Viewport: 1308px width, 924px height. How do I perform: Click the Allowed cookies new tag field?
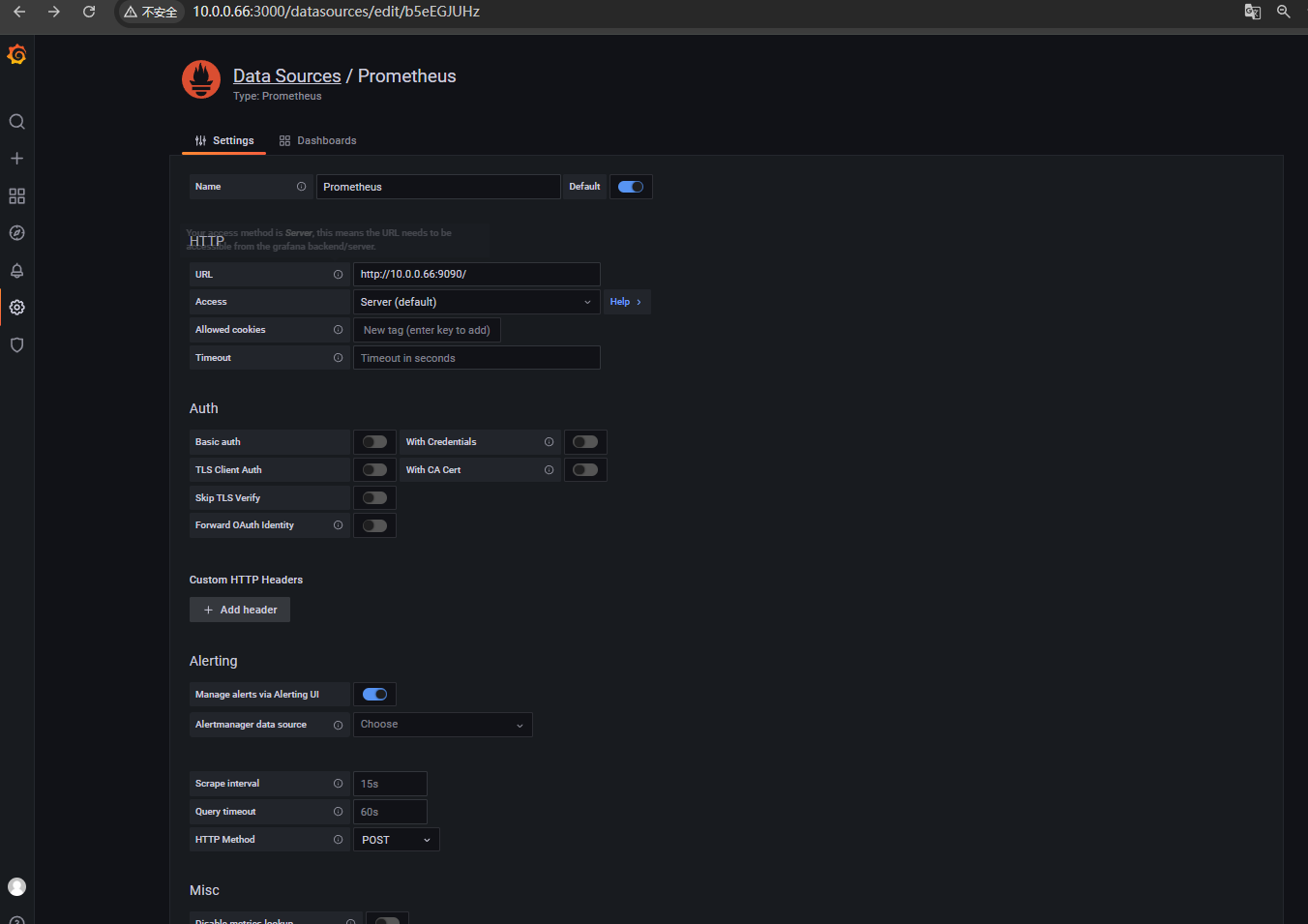point(427,330)
